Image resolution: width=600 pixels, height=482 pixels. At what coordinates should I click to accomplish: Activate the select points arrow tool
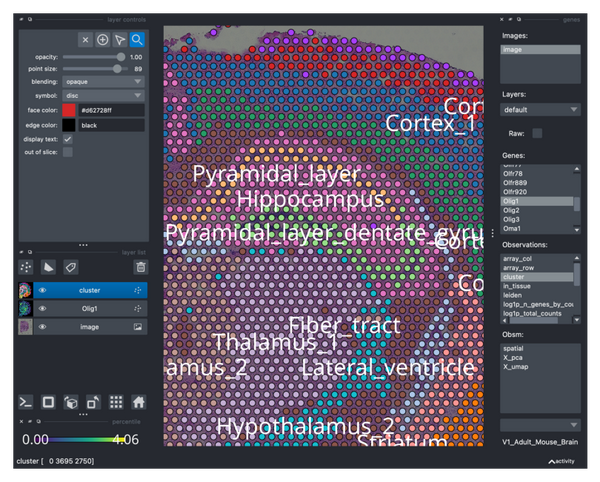[x=120, y=40]
